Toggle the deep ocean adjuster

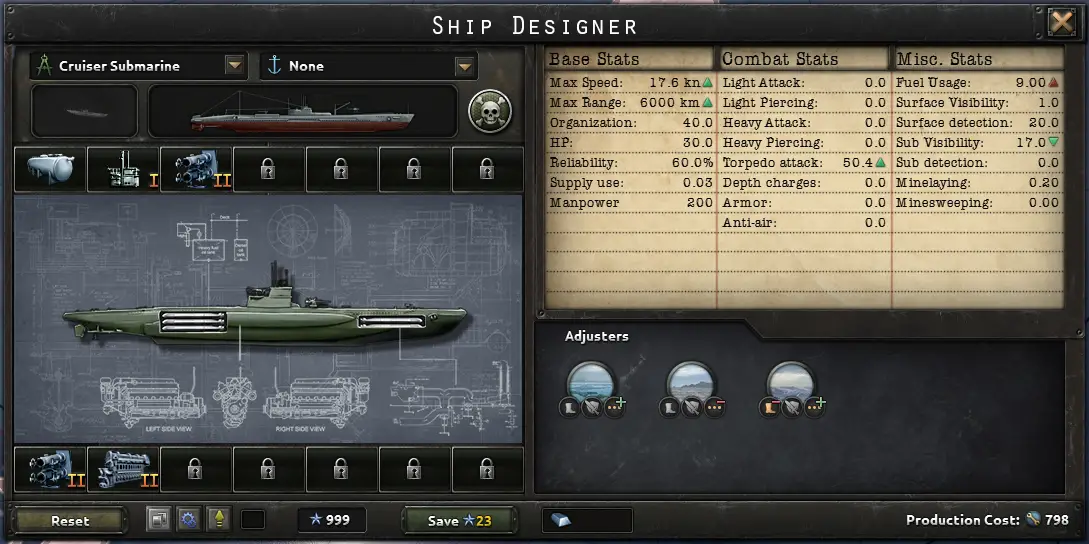[x=591, y=382]
